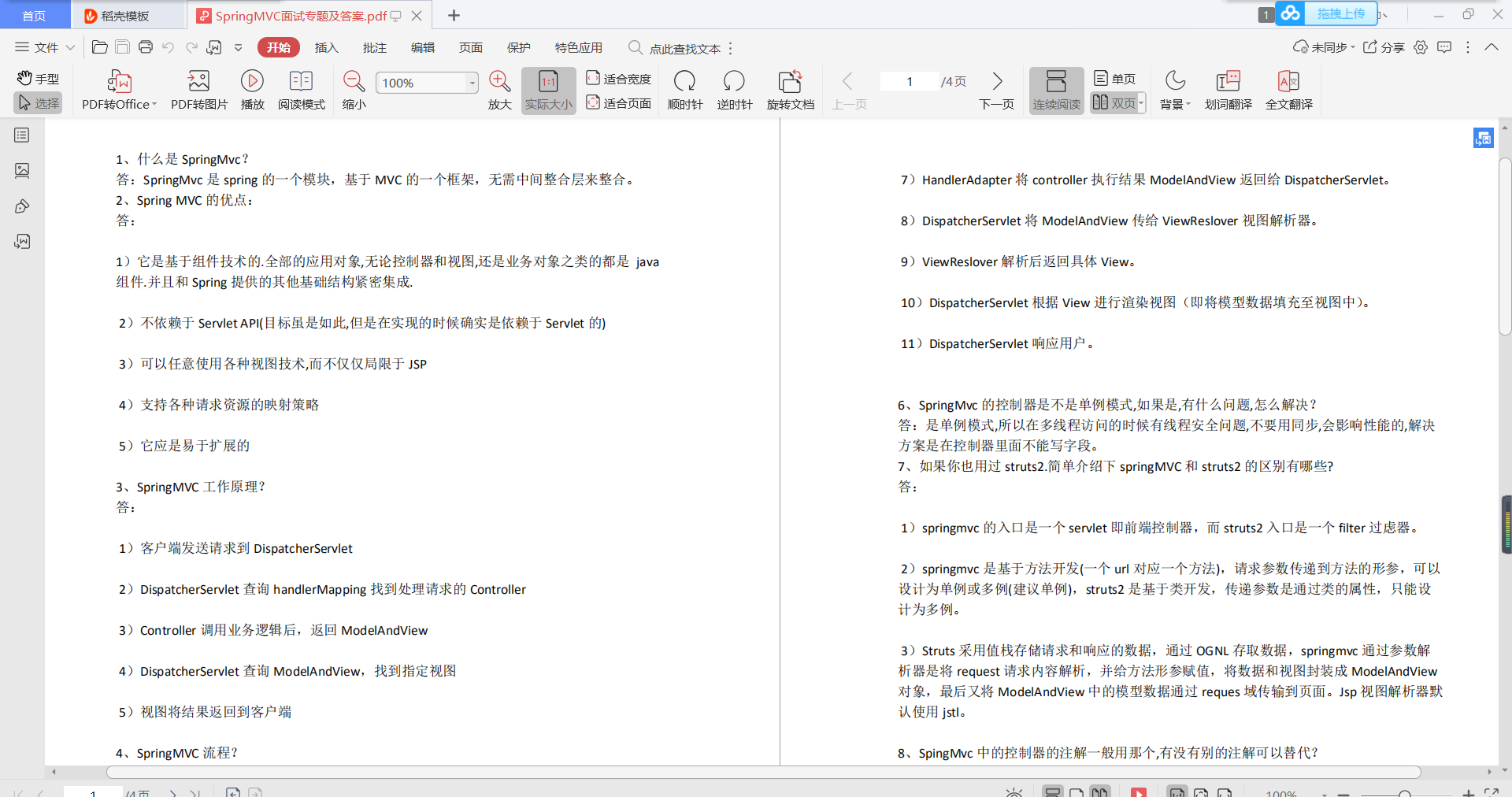Screen dimensions: 1512x797
Task: Click the undo arrow
Action: click(169, 47)
